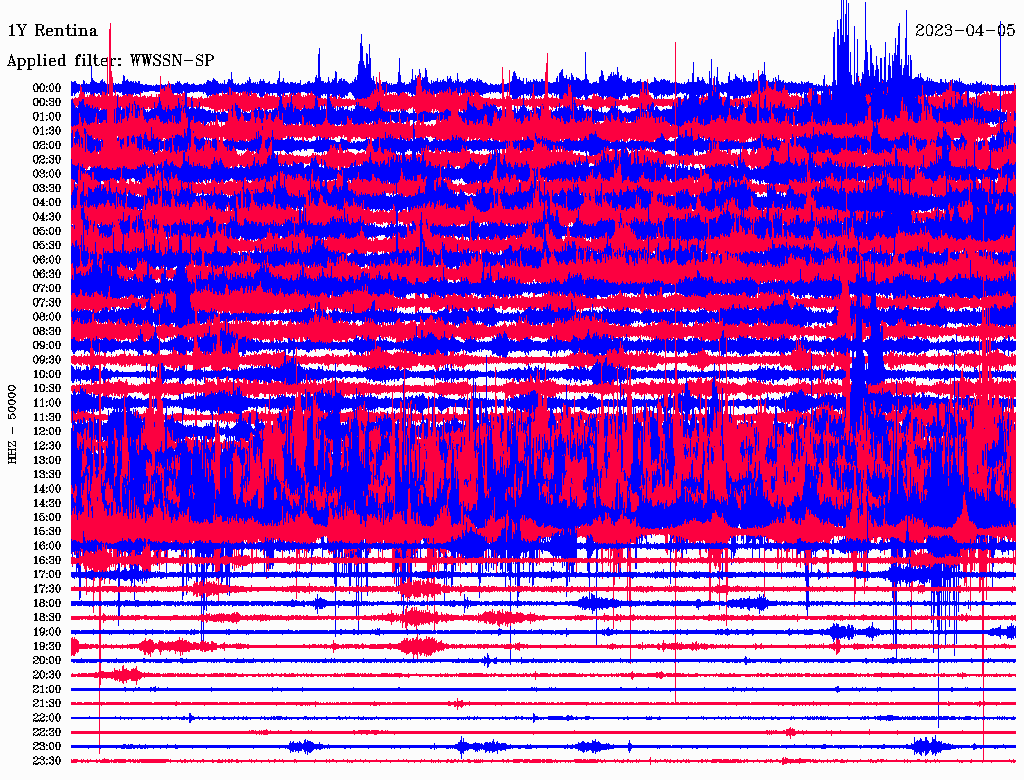1024x780 pixels.
Task: Select the 22:30 time label
Action: 47,732
